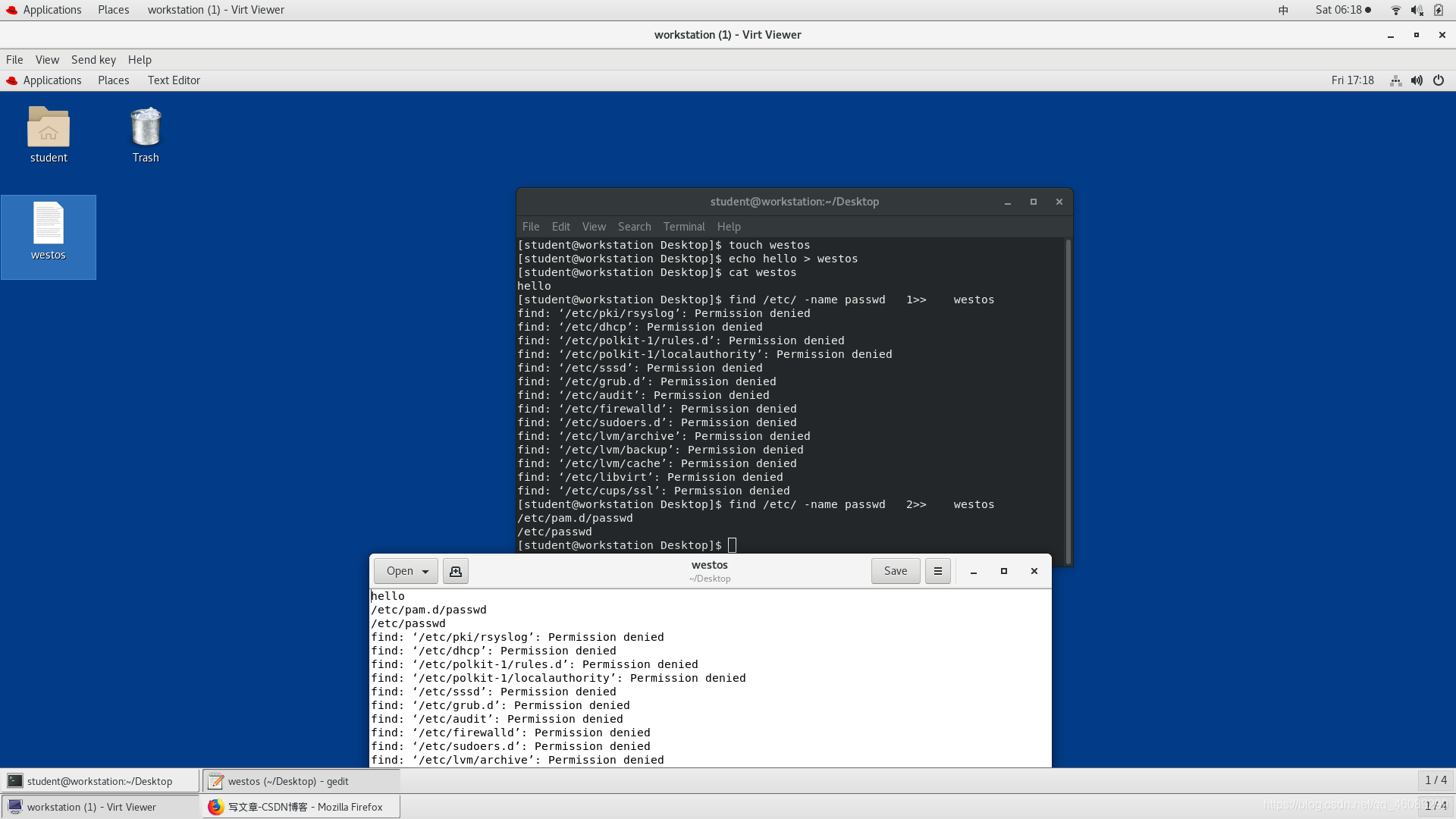The width and height of the screenshot is (1456, 819).
Task: Switch to student@workstation terminal taskbar button
Action: coord(100,781)
